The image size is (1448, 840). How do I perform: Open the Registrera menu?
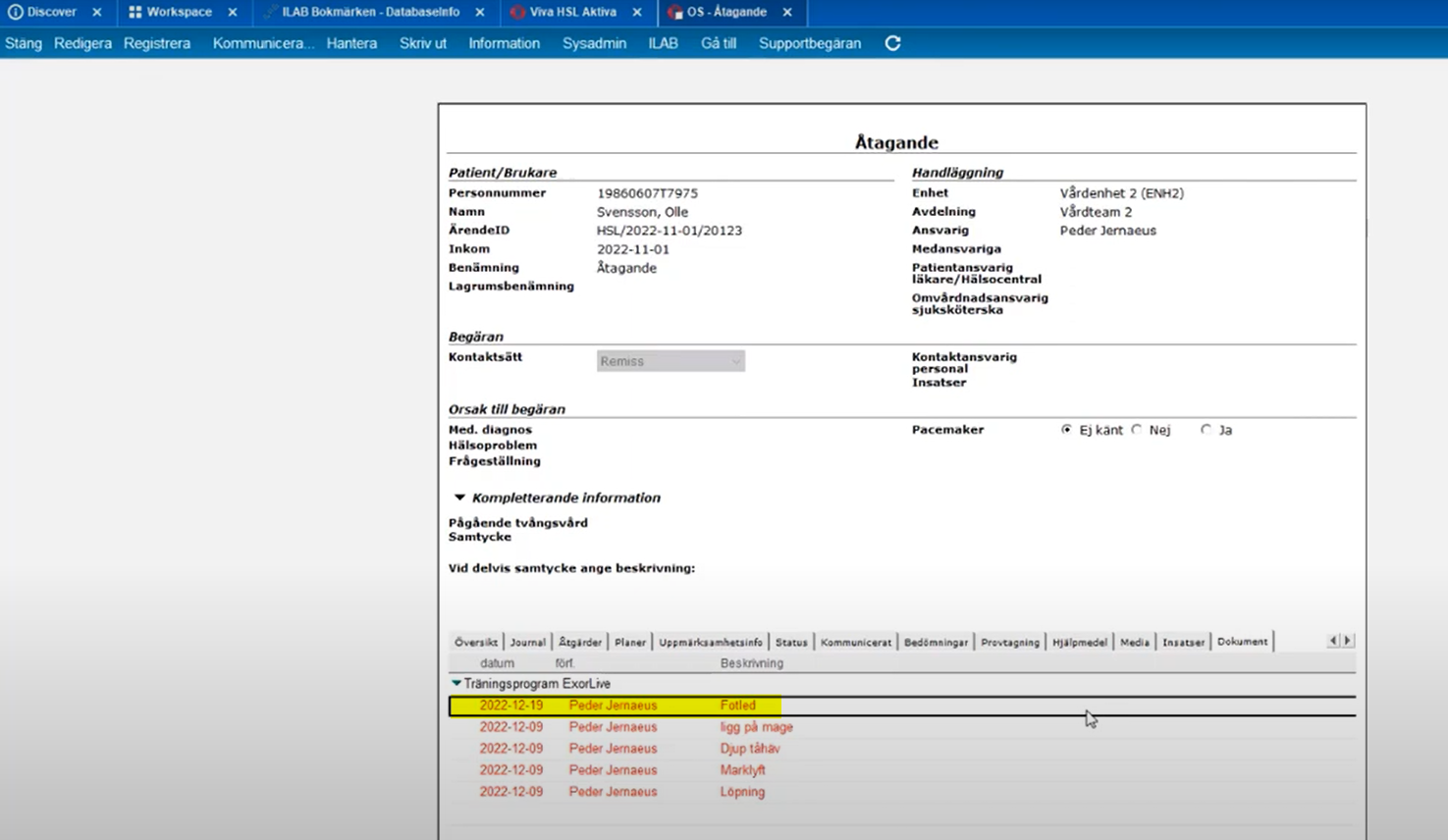pos(157,43)
